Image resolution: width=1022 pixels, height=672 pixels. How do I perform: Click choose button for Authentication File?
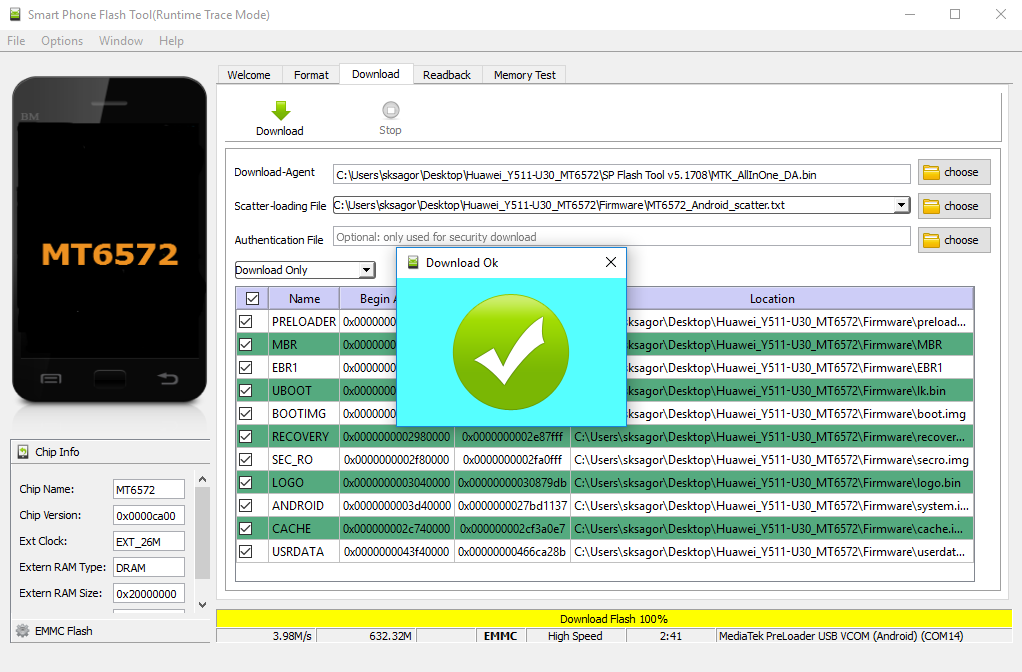(954, 240)
